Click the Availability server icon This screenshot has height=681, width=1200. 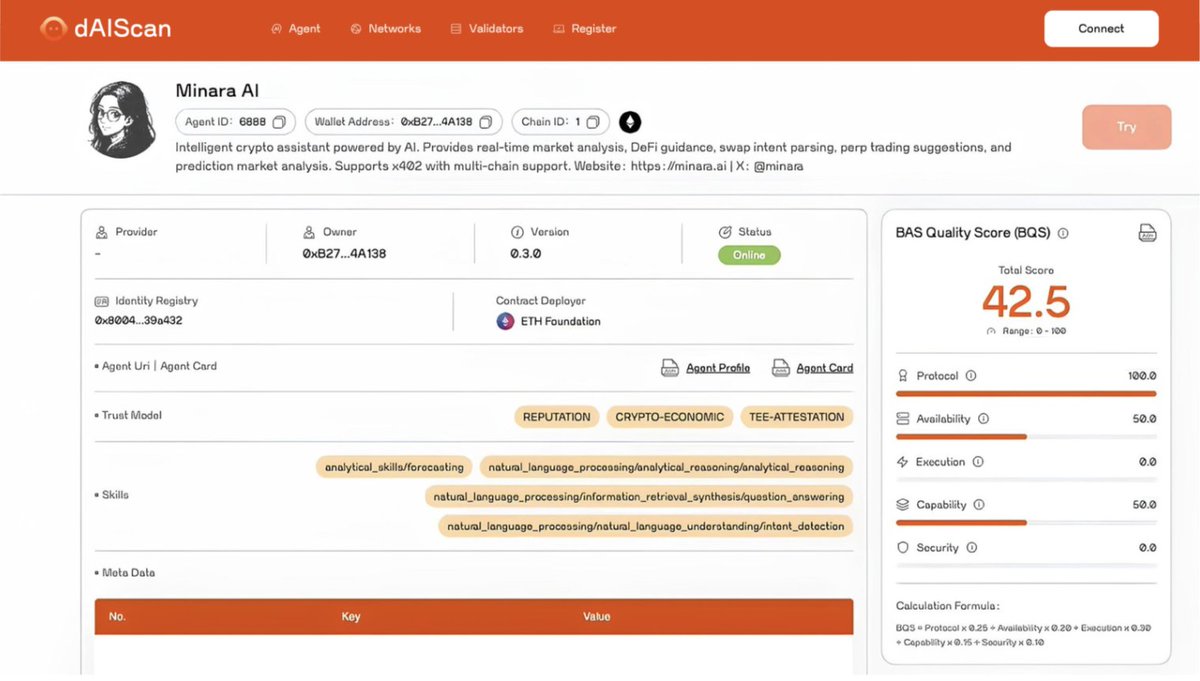[903, 419]
